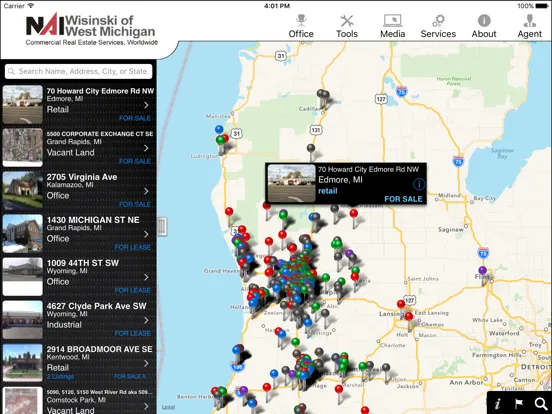This screenshot has width=552, height=414.
Task: Tap the flag icon at bottom right
Action: pyautogui.click(x=519, y=403)
